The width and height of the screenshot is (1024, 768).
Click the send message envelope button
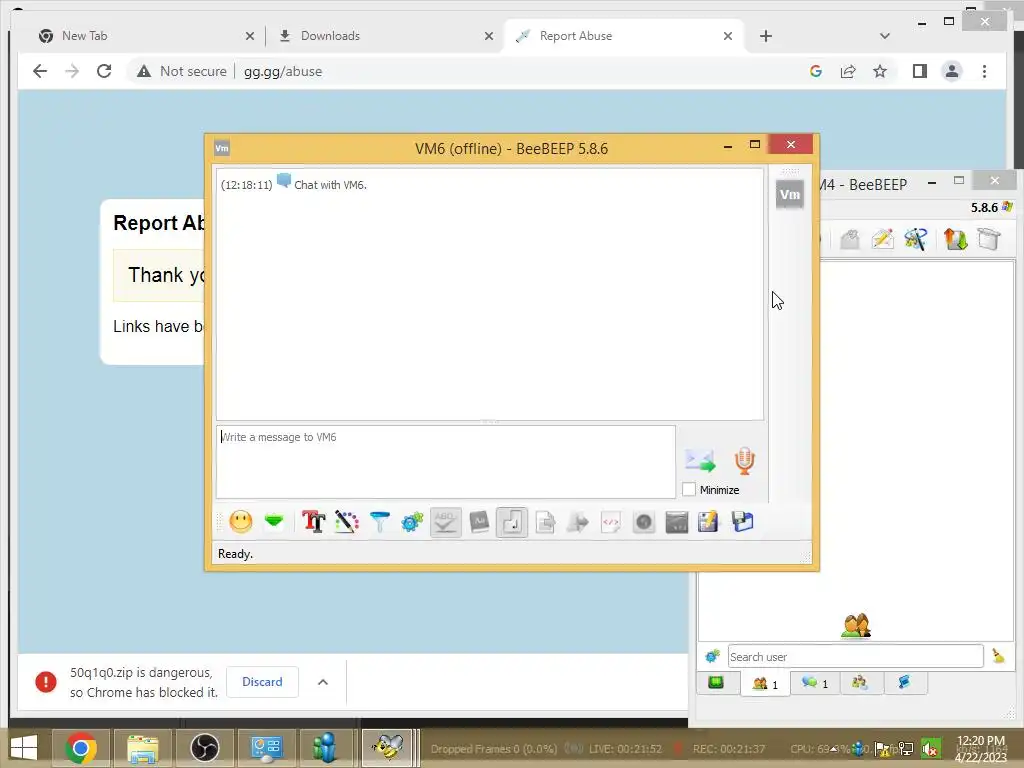point(700,460)
